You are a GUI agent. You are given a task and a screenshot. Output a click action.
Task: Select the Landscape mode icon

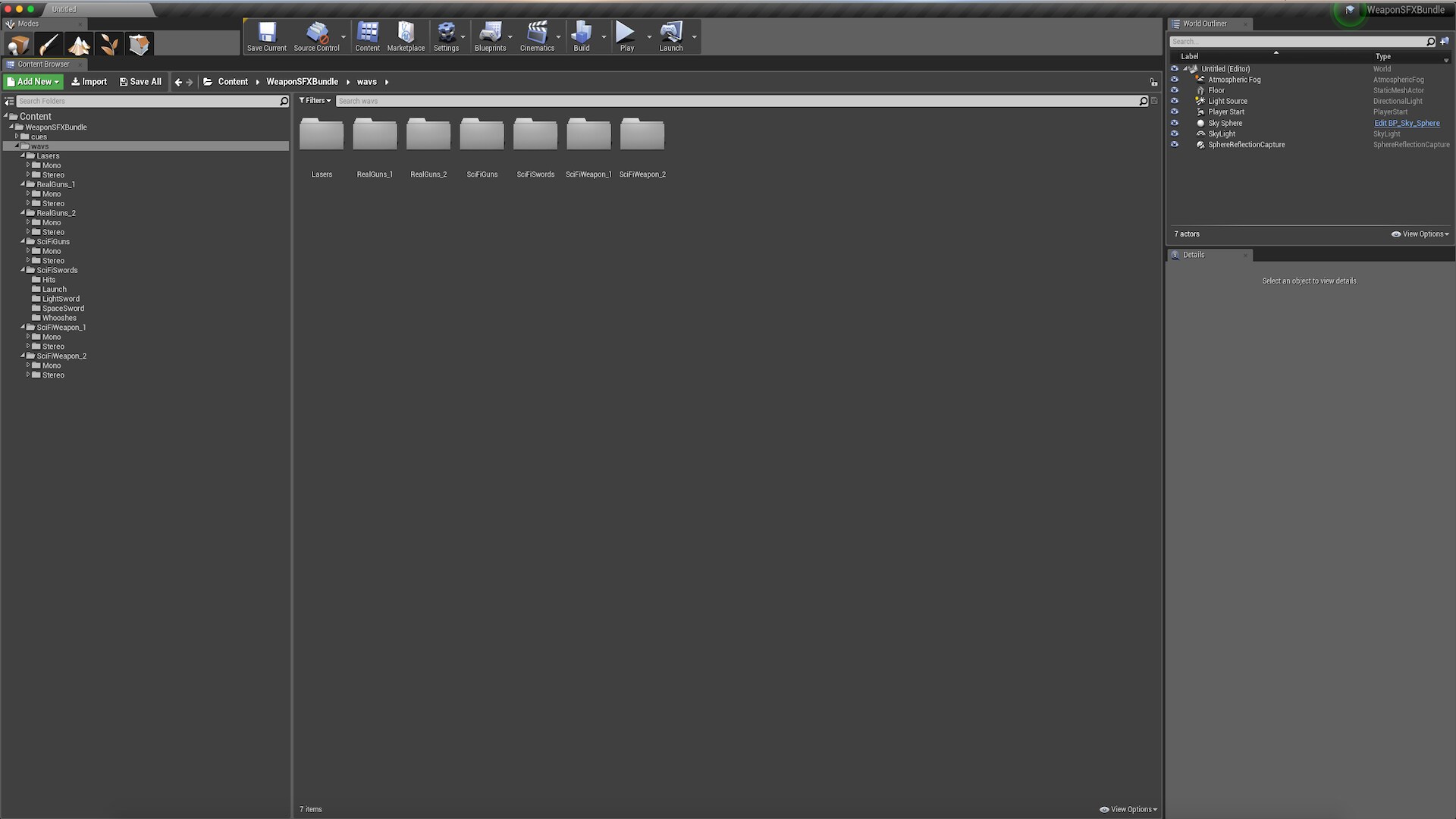[x=79, y=45]
